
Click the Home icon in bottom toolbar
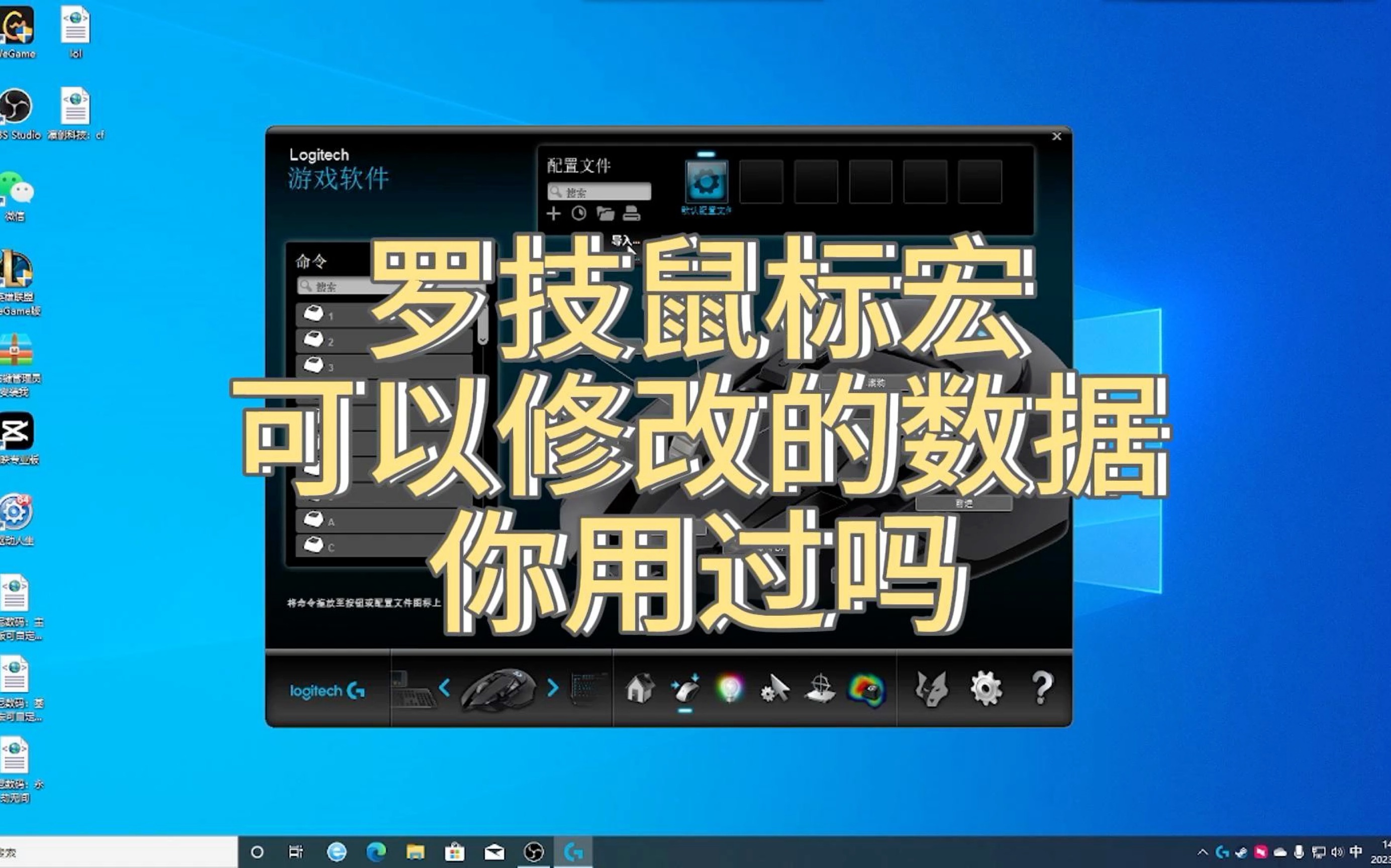640,688
